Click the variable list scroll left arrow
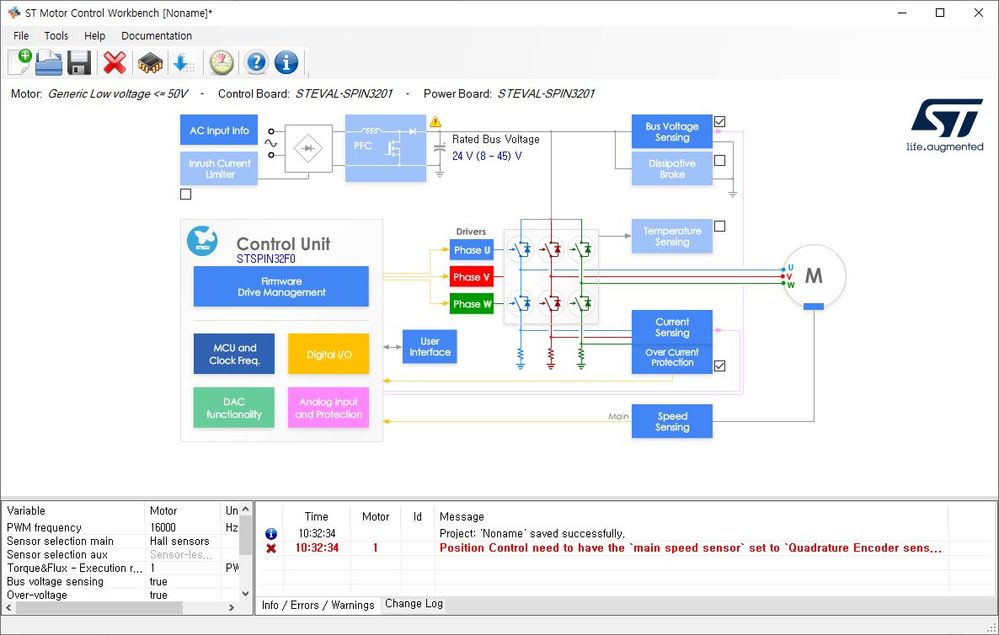999x635 pixels. [x=9, y=608]
